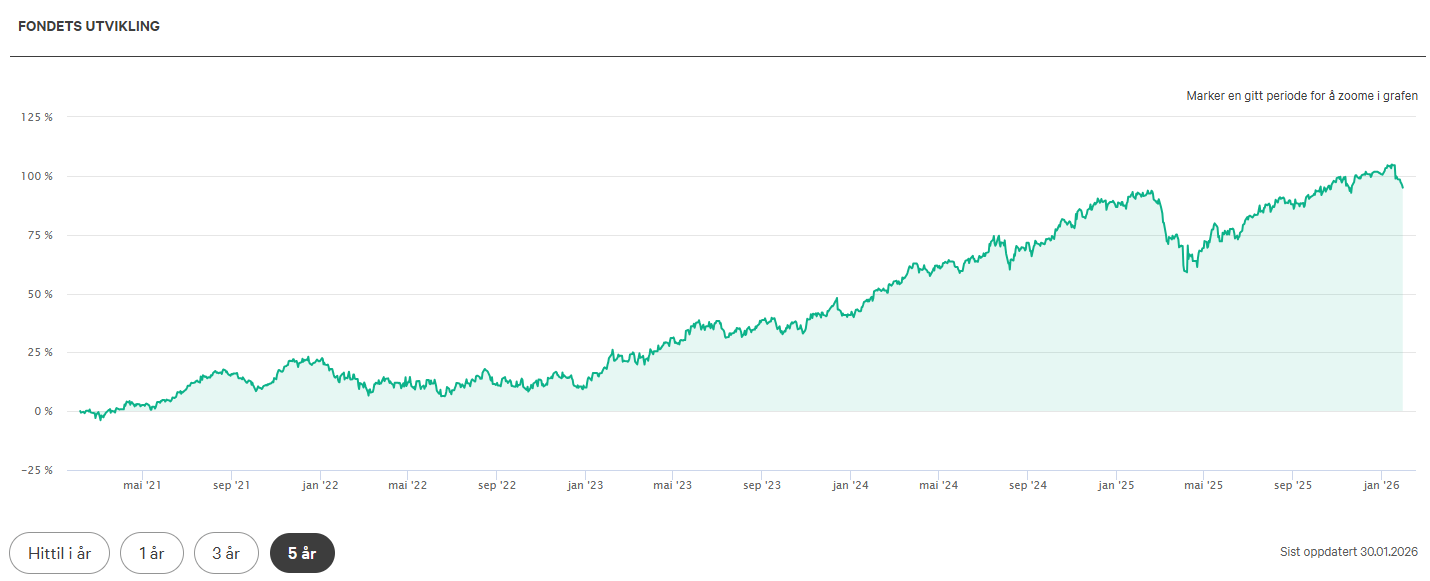Click the 'Marker en gitt periode' zoom hint
Viewport: 1430px width, 581px height.
[1301, 96]
